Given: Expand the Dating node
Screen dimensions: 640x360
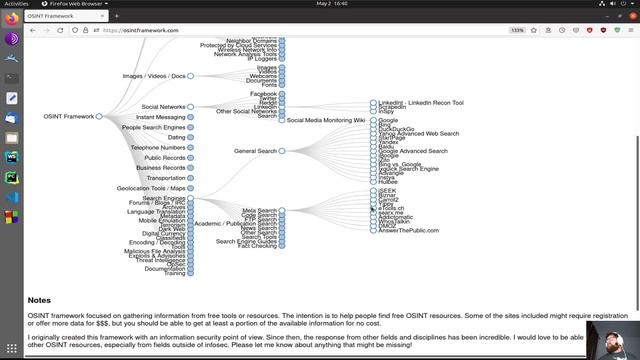Looking at the screenshot, I should [x=190, y=138].
